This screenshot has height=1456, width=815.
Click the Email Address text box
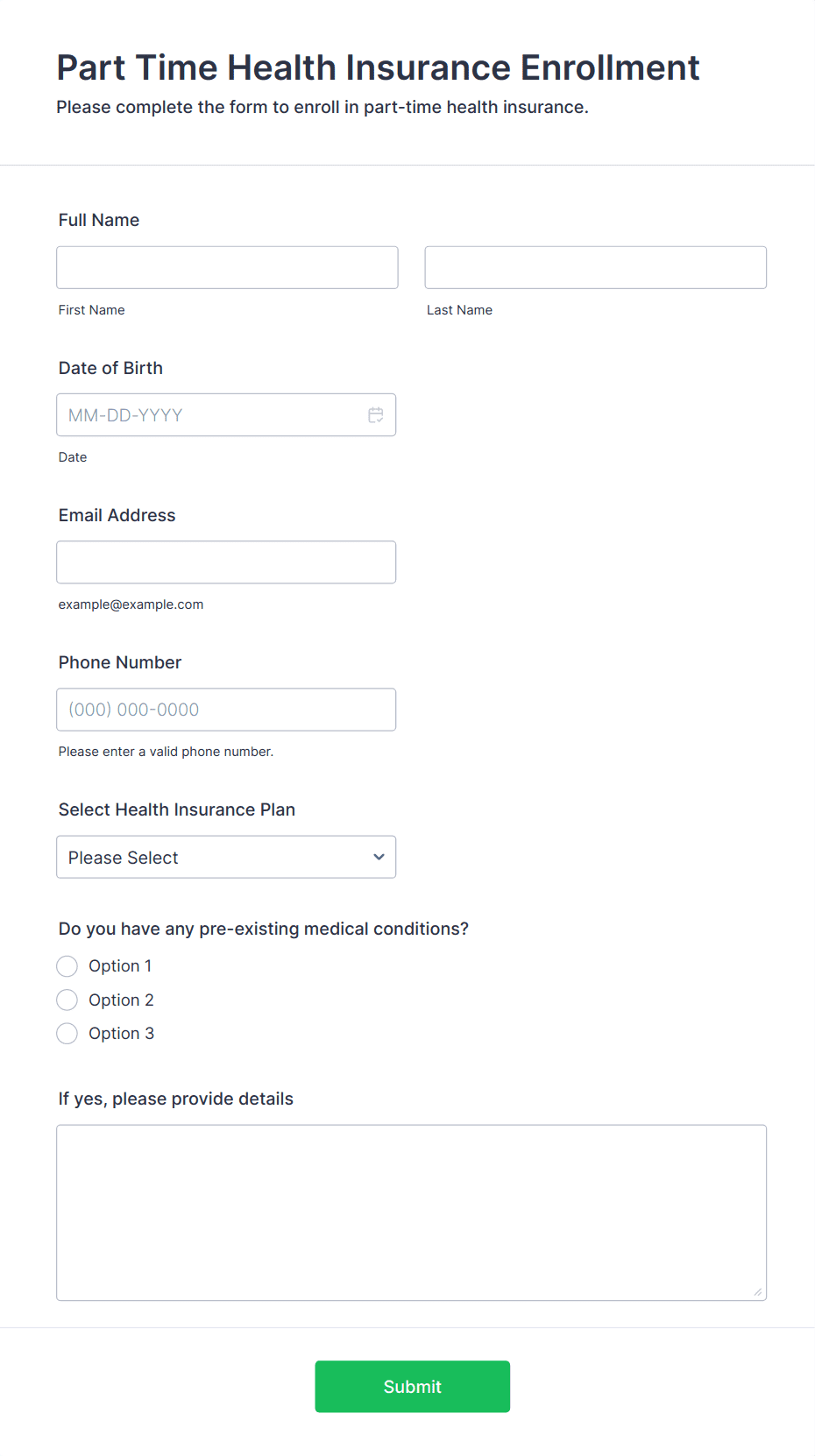coord(226,562)
